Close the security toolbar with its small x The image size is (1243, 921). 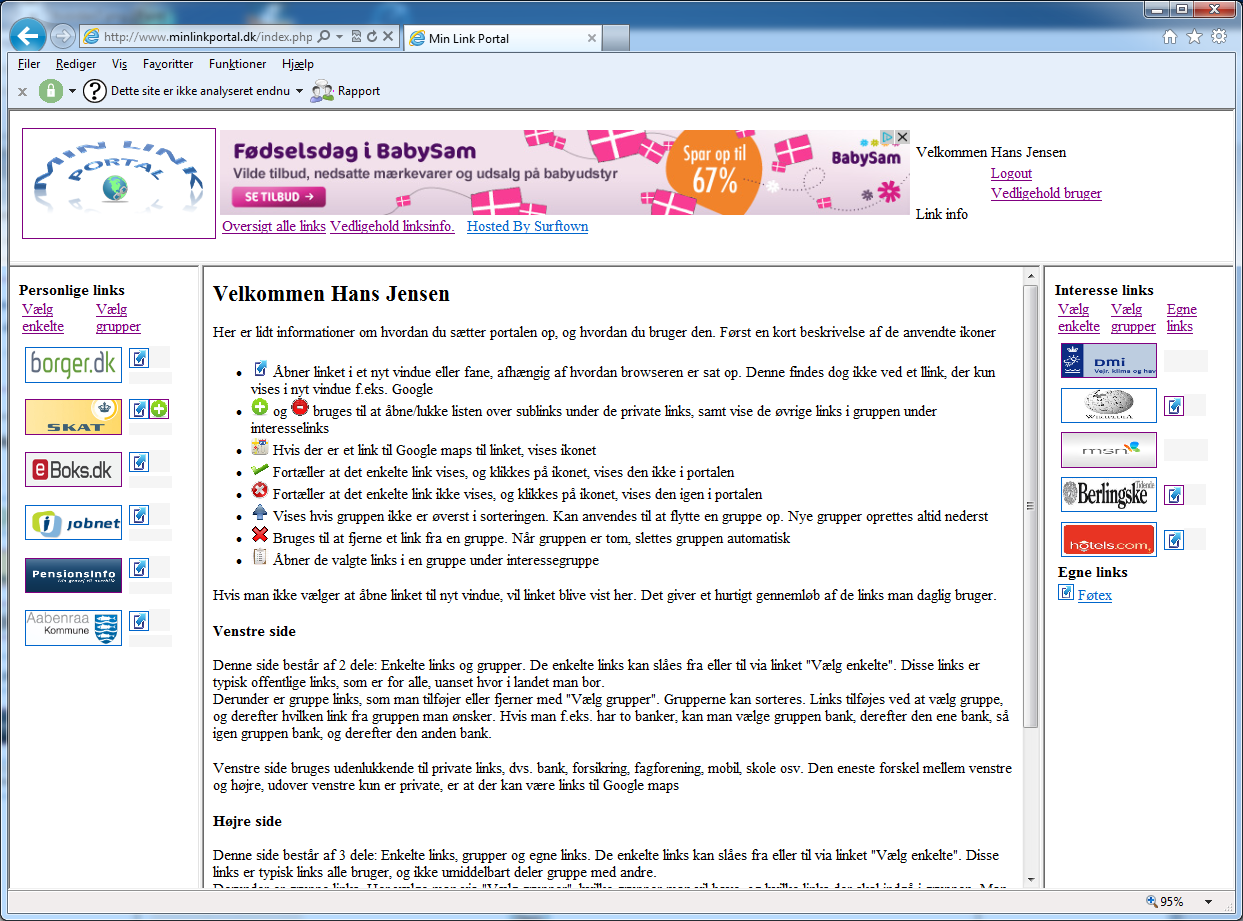(x=22, y=92)
